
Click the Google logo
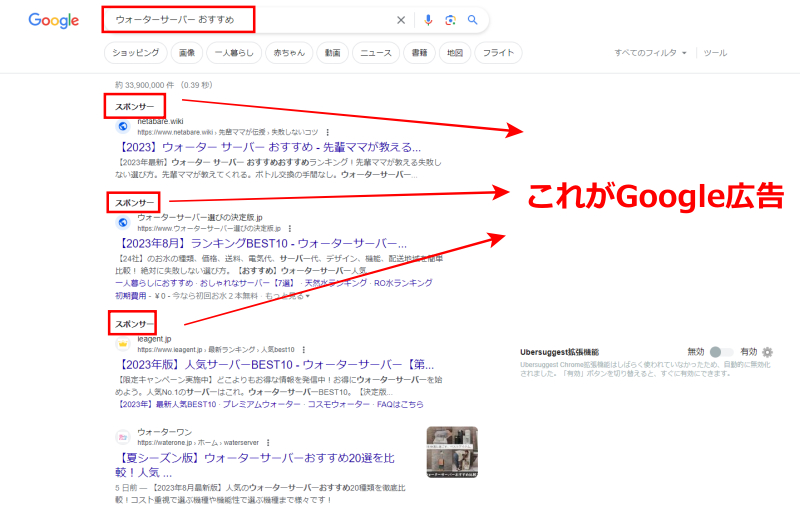click(54, 21)
